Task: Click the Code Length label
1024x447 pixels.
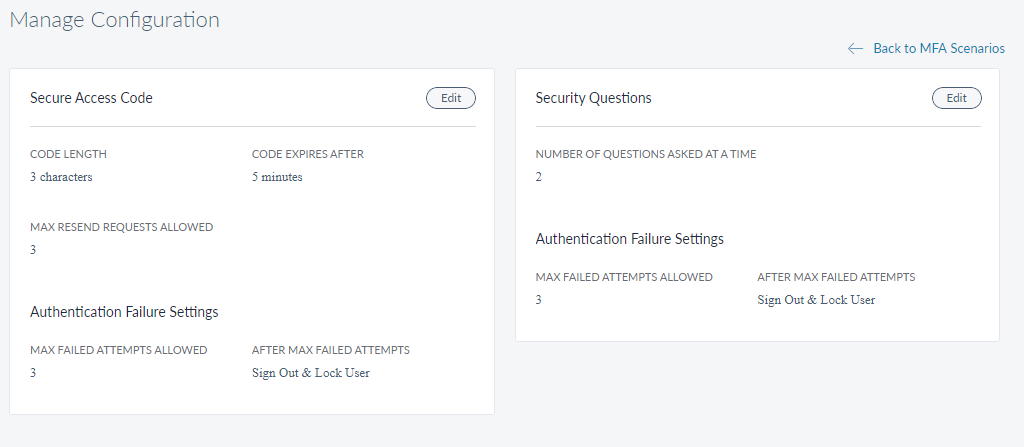Action: [68, 154]
